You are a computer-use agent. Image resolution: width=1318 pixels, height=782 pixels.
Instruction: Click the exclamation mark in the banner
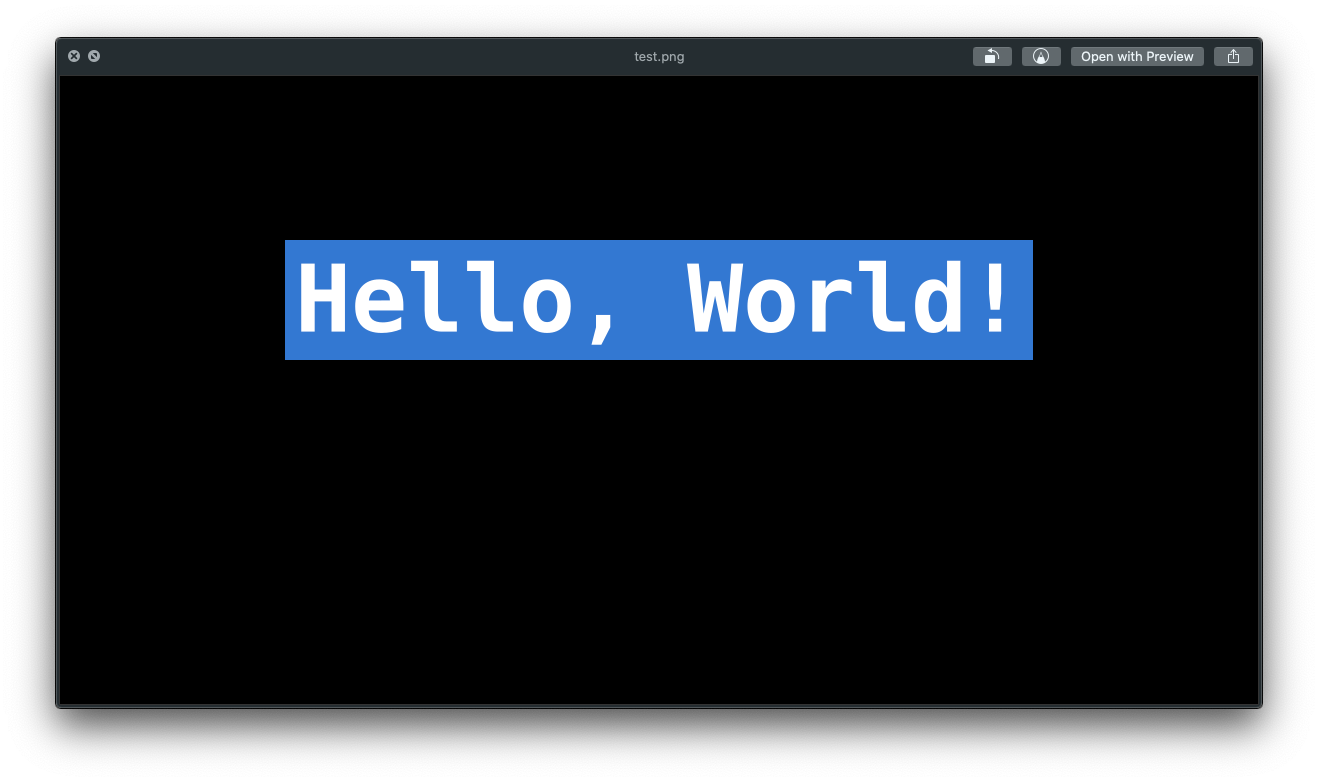[x=994, y=297]
